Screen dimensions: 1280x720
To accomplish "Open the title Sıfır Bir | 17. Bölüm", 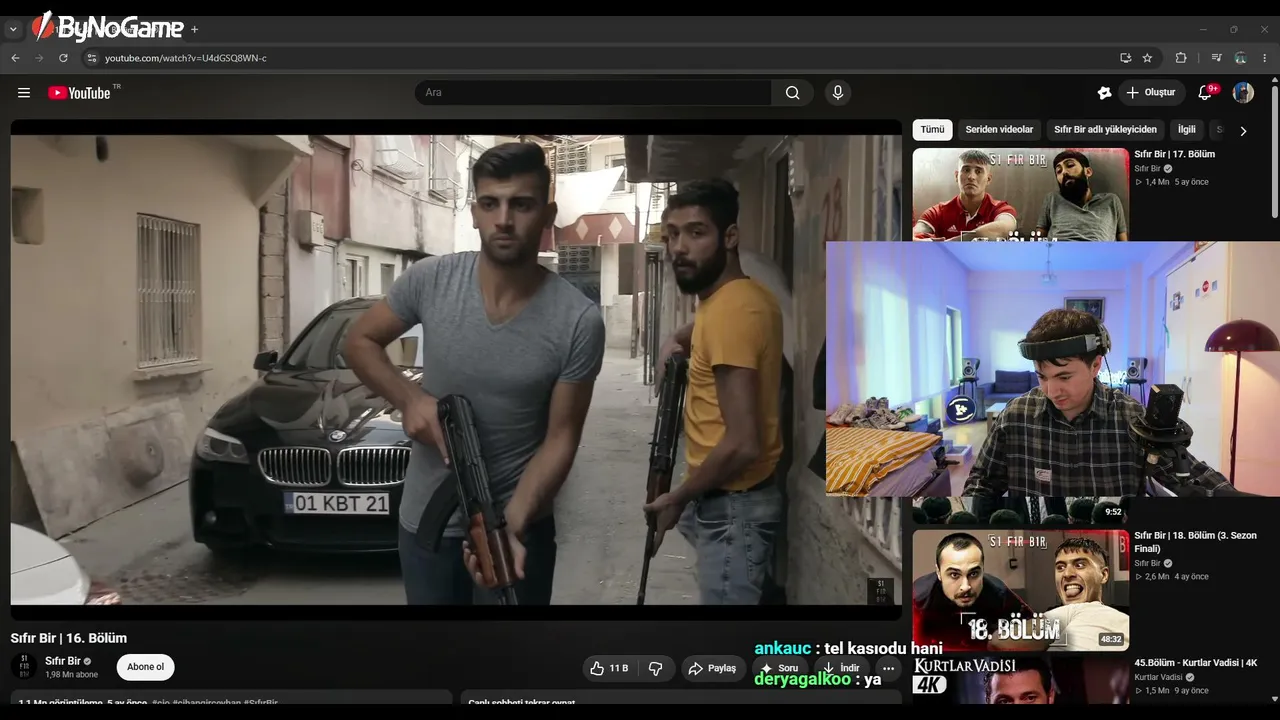I will (1174, 155).
